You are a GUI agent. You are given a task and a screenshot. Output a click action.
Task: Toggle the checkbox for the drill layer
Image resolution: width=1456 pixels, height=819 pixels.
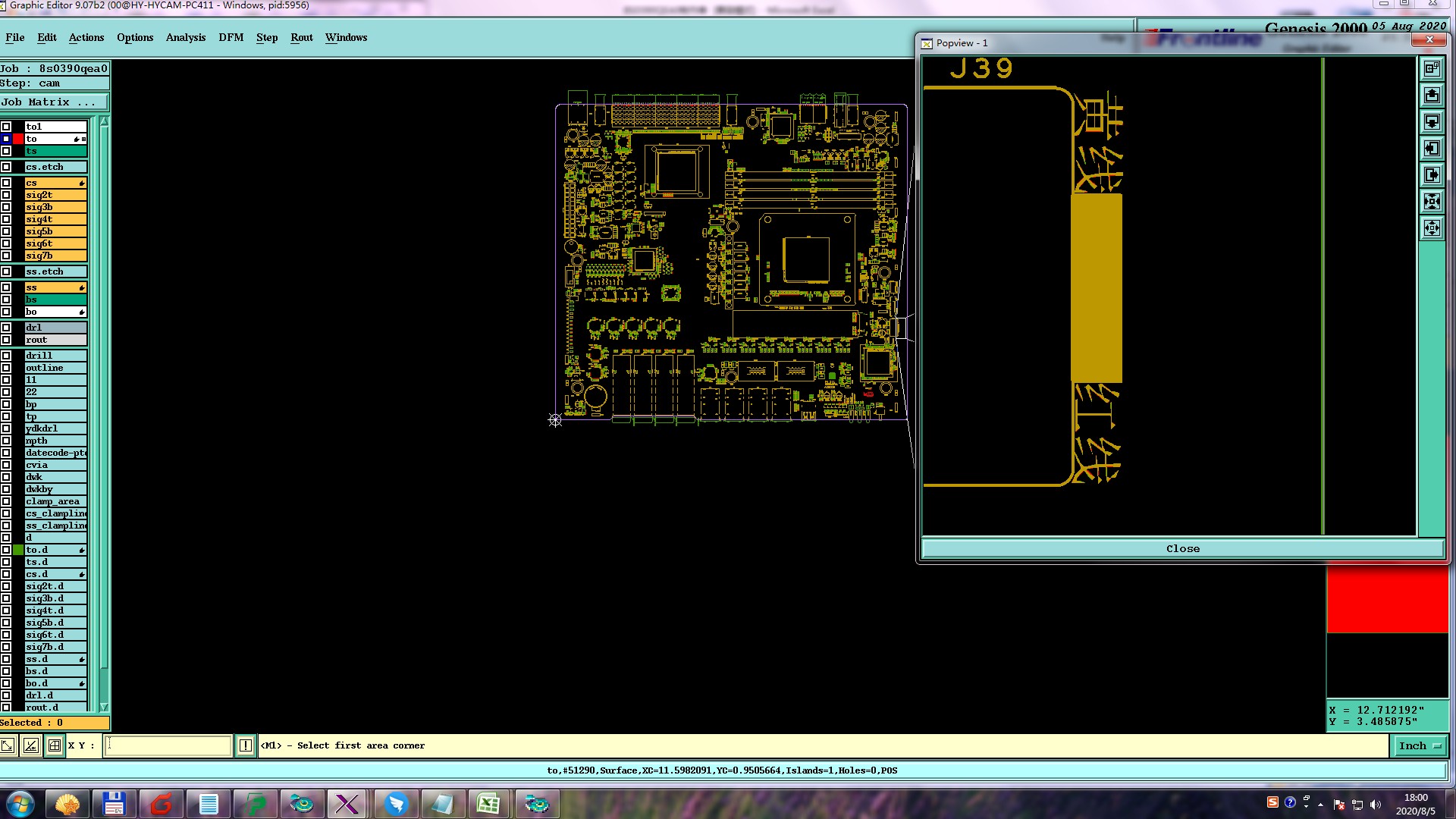click(6, 356)
